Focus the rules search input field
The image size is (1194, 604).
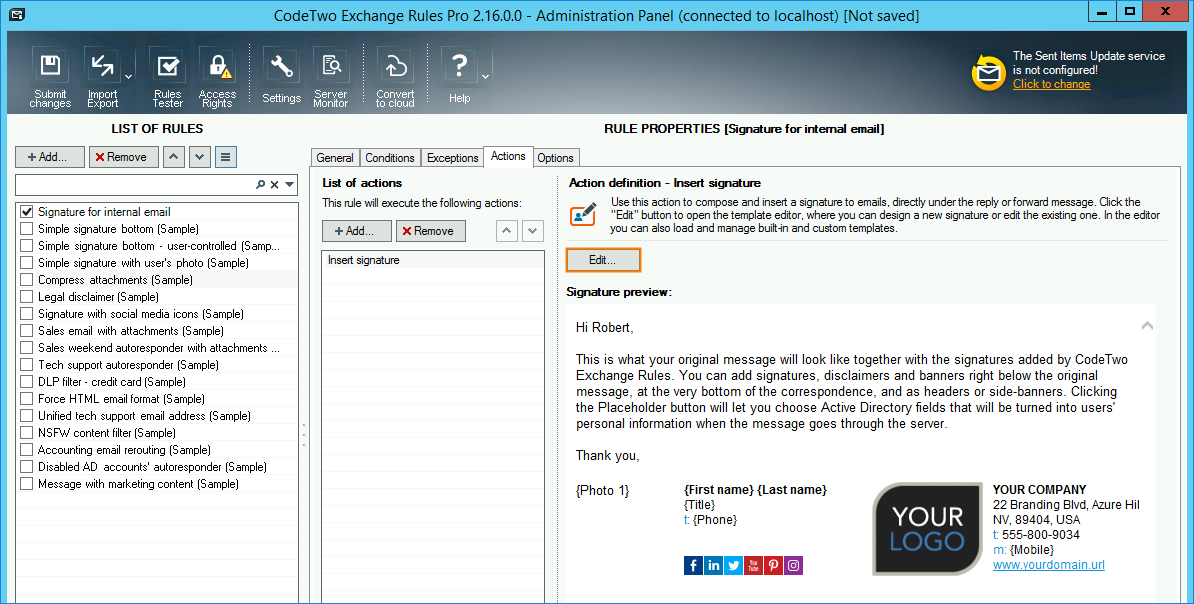[x=136, y=184]
